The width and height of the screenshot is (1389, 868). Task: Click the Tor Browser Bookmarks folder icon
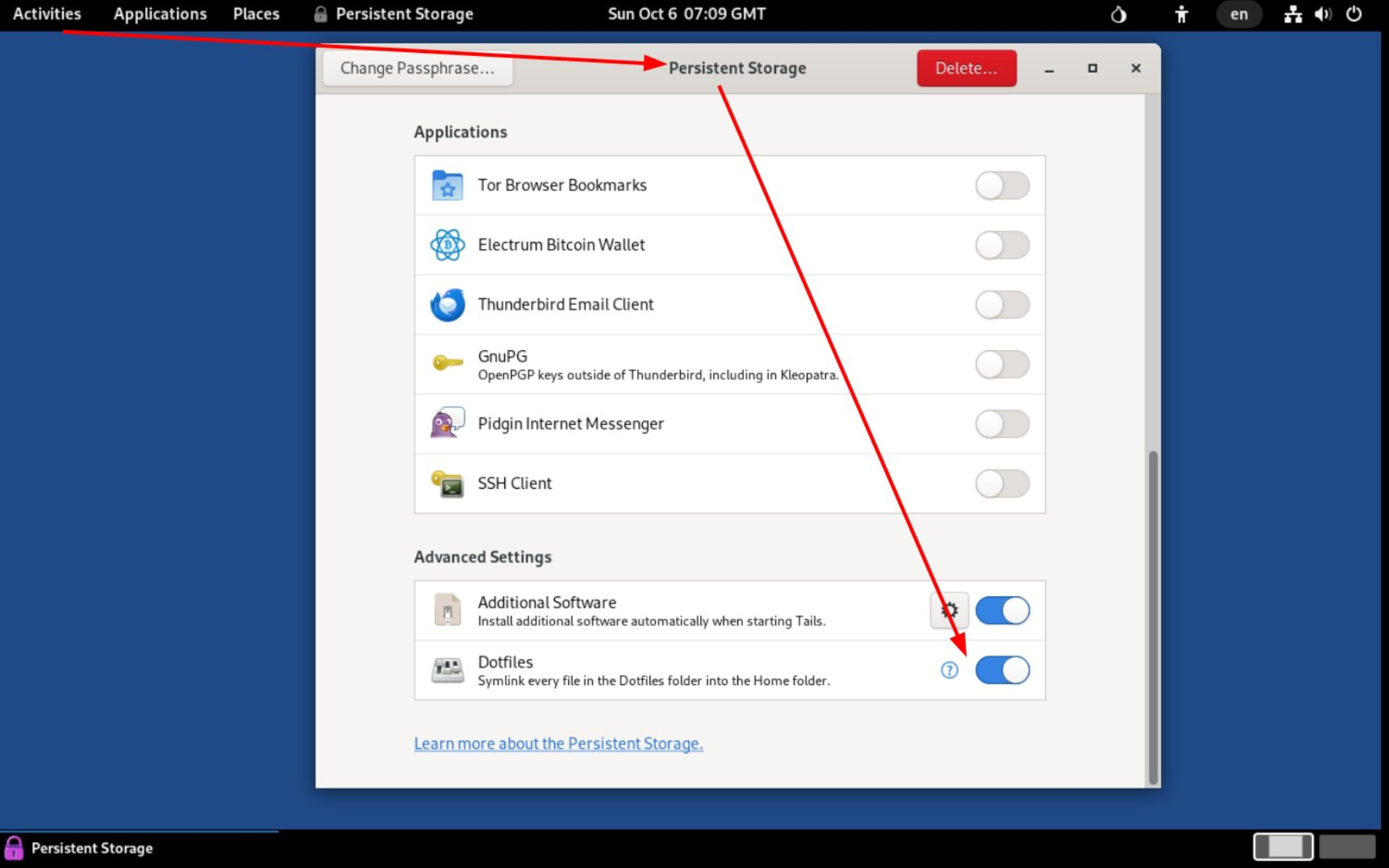[448, 185]
